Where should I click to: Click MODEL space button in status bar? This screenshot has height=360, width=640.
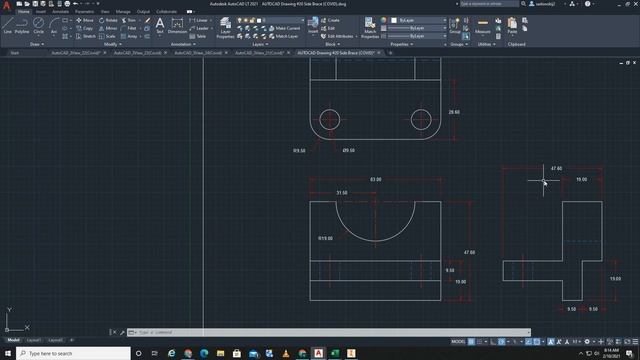(x=458, y=342)
